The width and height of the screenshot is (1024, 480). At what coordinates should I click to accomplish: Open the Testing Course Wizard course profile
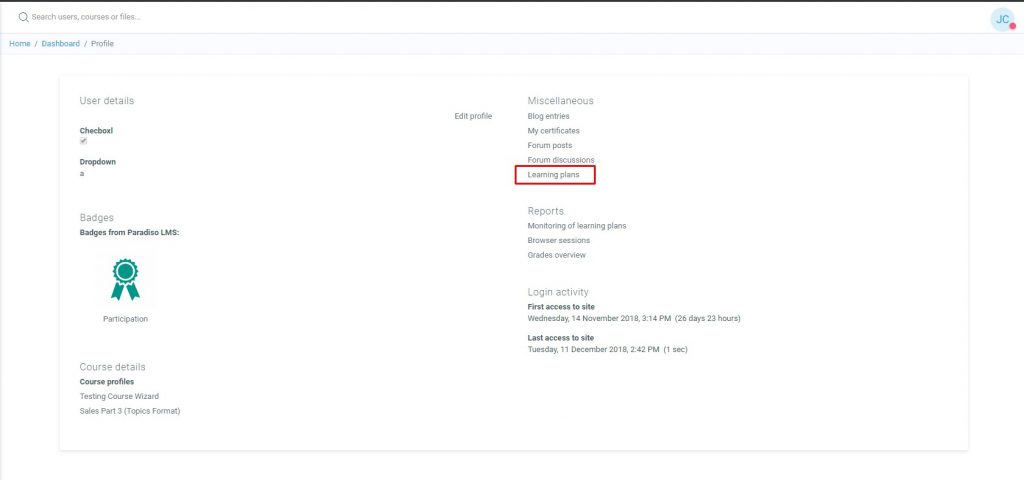119,396
